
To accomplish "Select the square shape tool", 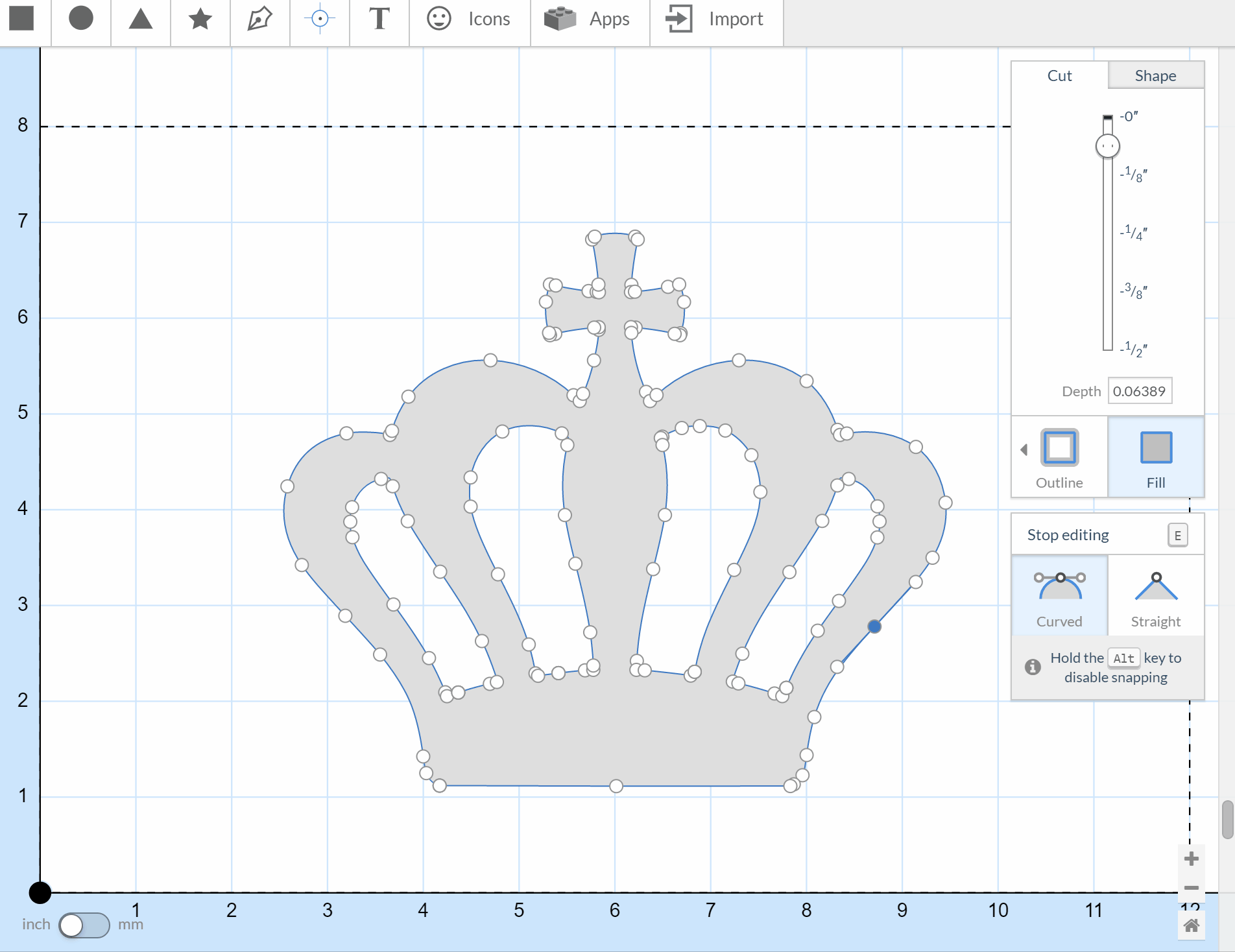I will point(21,19).
